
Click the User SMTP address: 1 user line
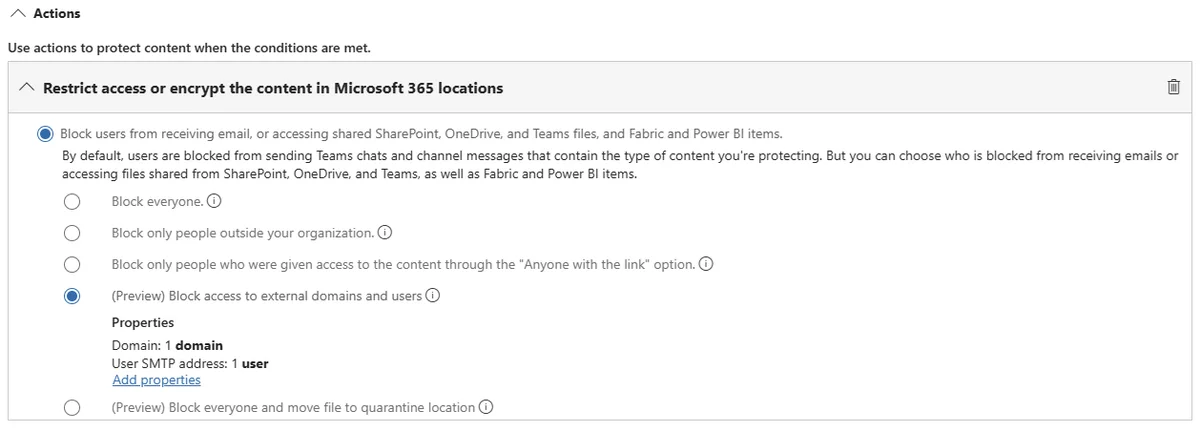[x=190, y=363]
